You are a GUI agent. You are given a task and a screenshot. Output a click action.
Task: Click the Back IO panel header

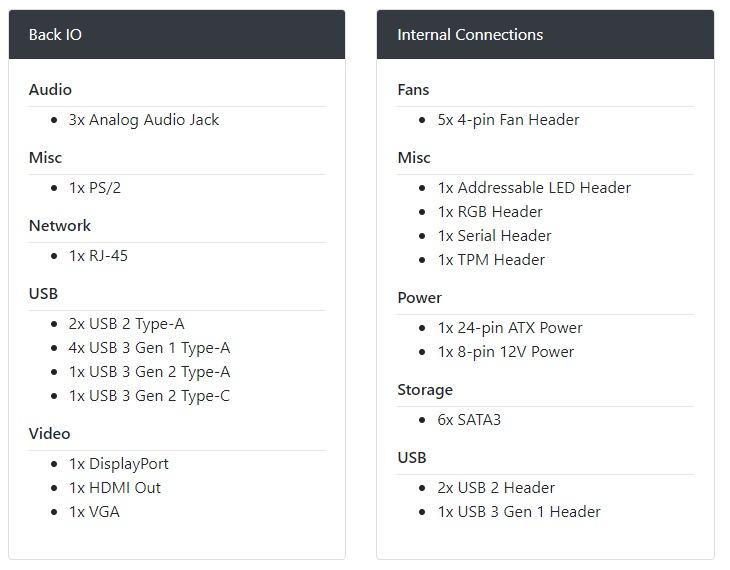click(177, 34)
